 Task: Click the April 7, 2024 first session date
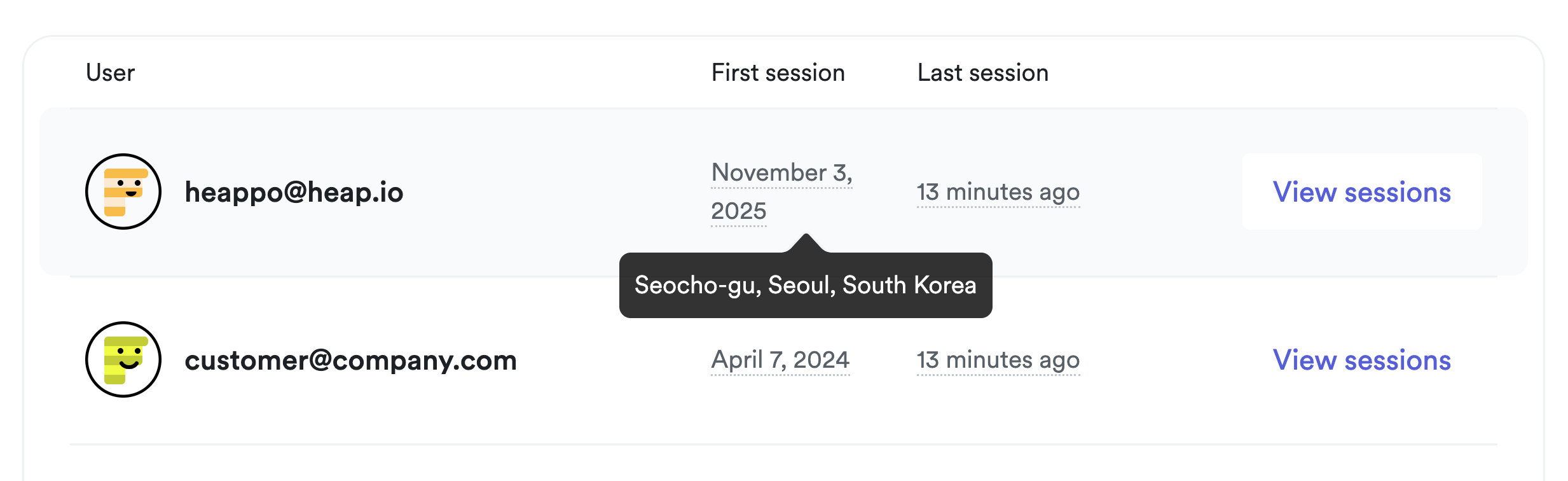[780, 360]
